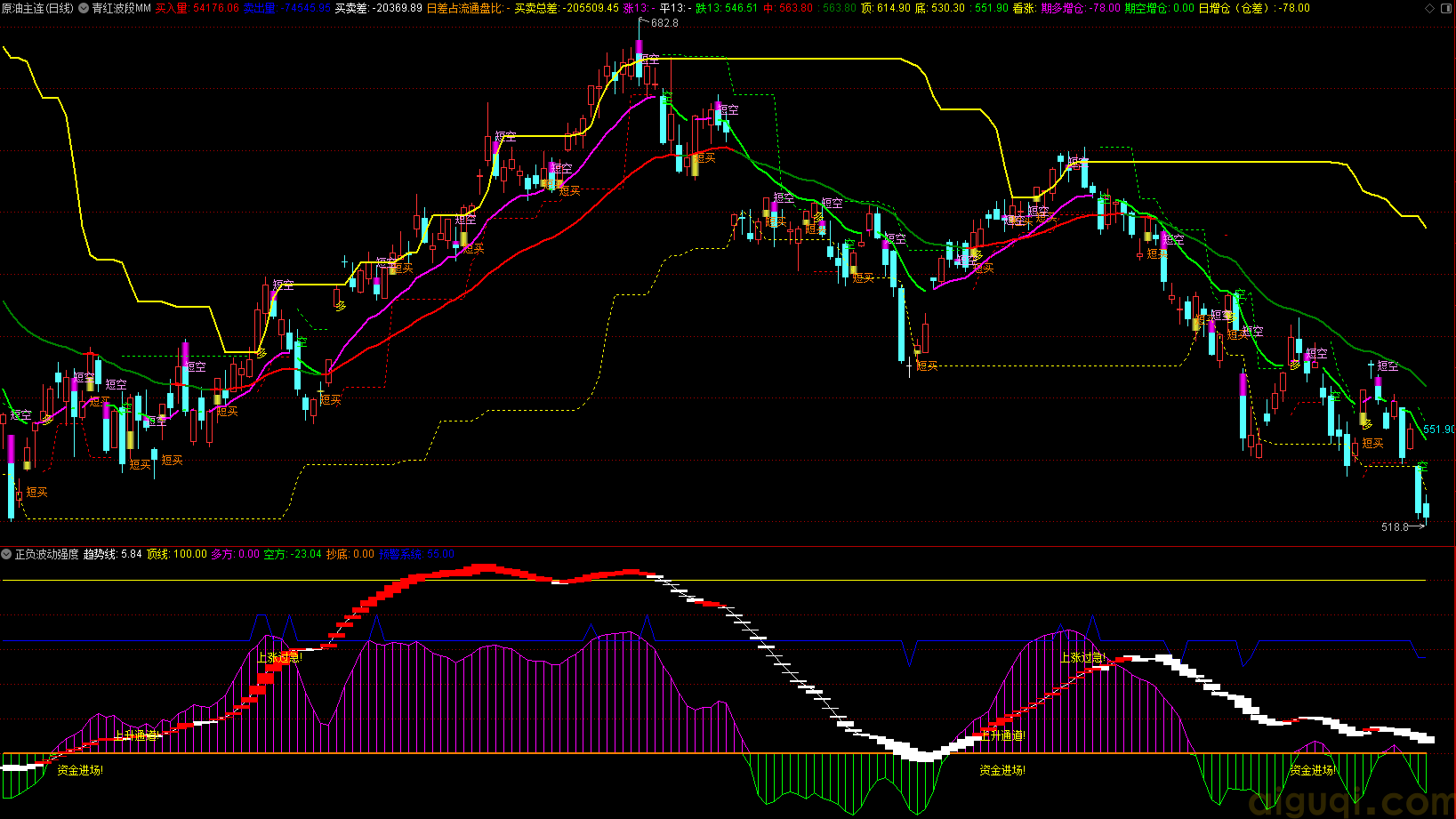The width and height of the screenshot is (1456, 819).
Task: Click the 期空增仓: 0.00 readout
Action: (x=1160, y=8)
